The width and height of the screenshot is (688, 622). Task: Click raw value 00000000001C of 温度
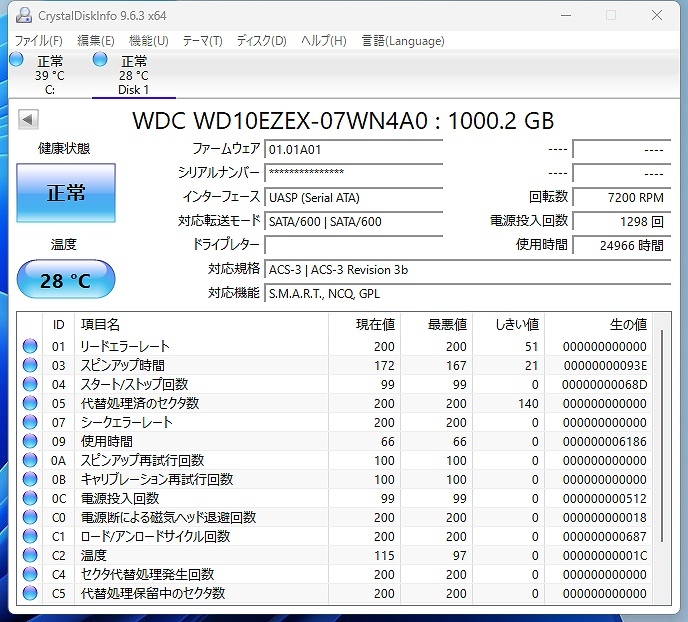[605, 555]
